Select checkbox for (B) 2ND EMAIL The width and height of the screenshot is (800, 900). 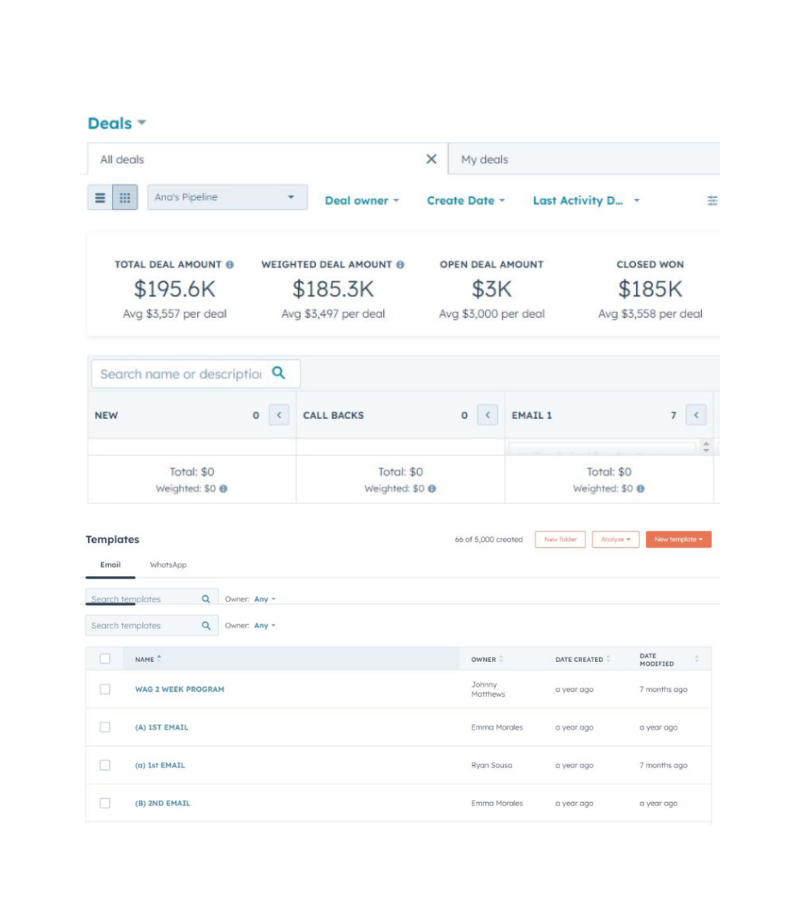tap(105, 803)
